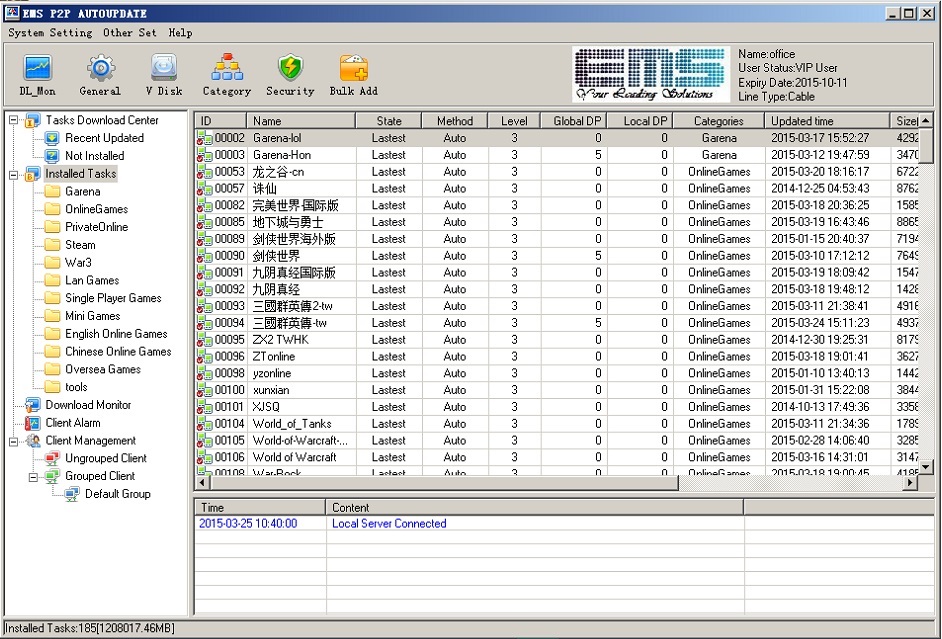
Task: Open the Category toolbar icon
Action: click(226, 68)
